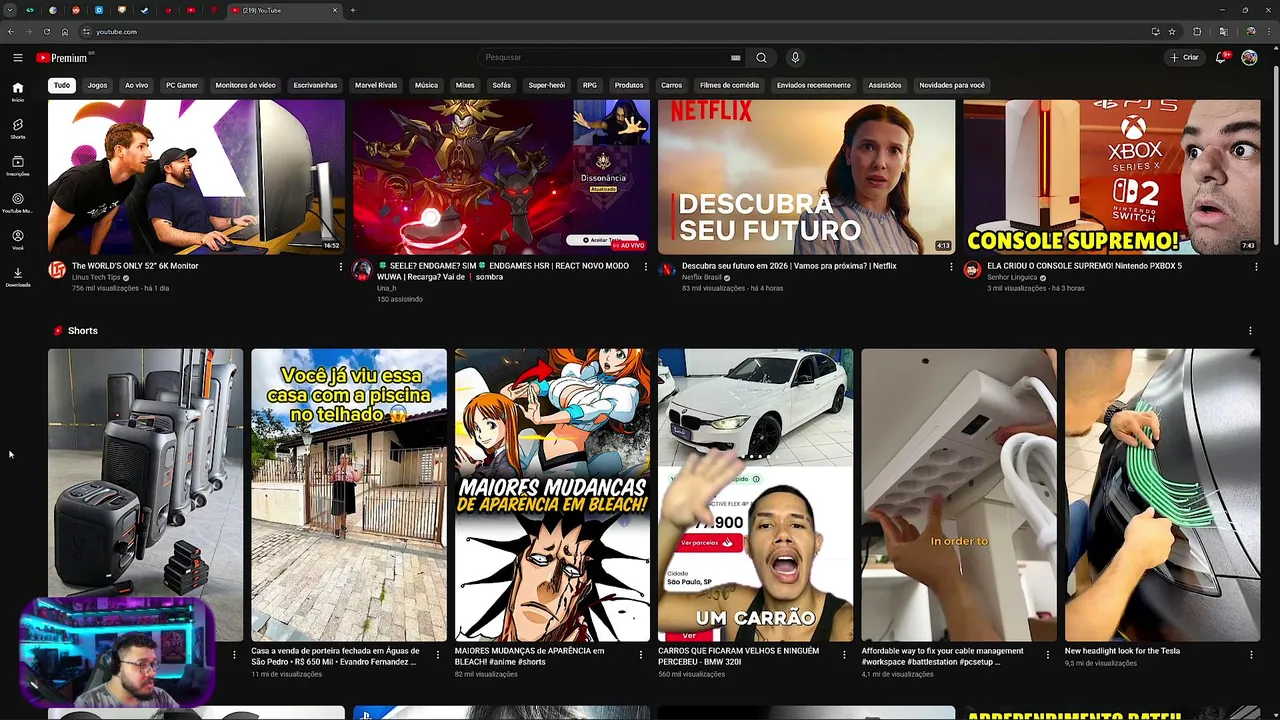Open Inscrições in the sidebar
Image resolution: width=1280 pixels, height=720 pixels.
(17, 166)
